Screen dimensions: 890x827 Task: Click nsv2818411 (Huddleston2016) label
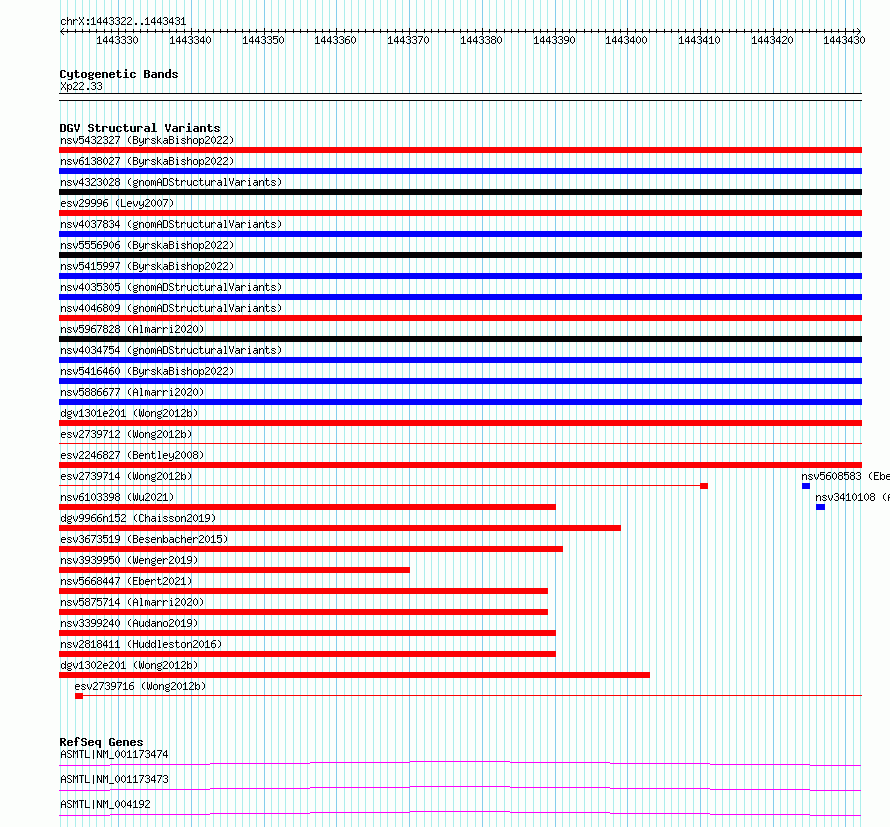coord(141,644)
